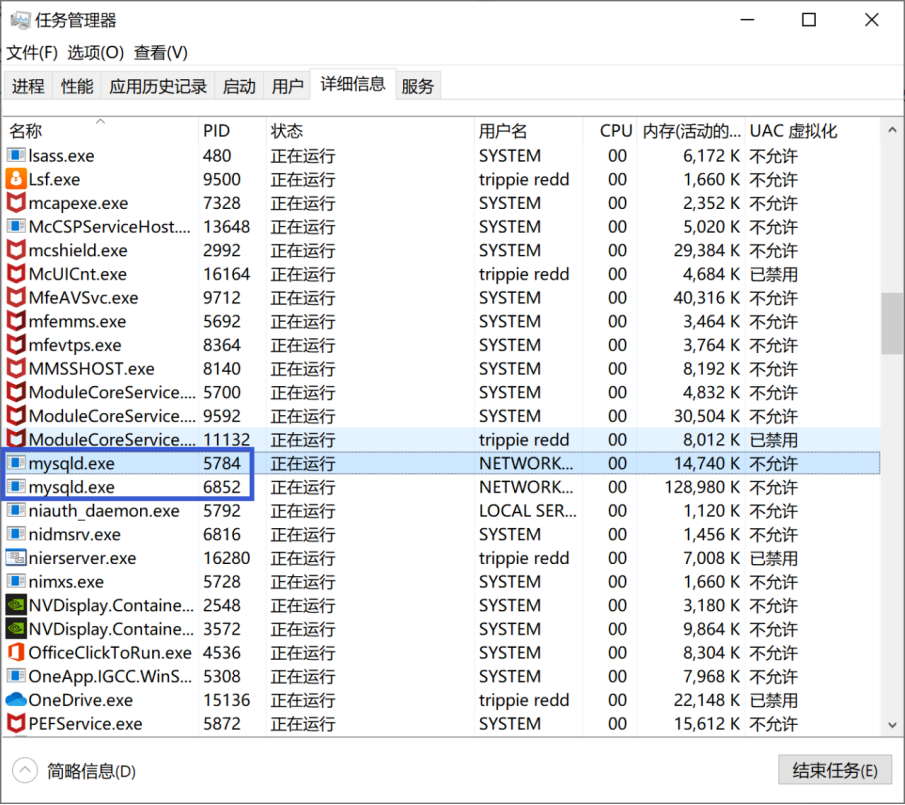Screen dimensions: 905x805
Task: Click icon of mysqld.exe PID 6852
Action: click(x=16, y=486)
